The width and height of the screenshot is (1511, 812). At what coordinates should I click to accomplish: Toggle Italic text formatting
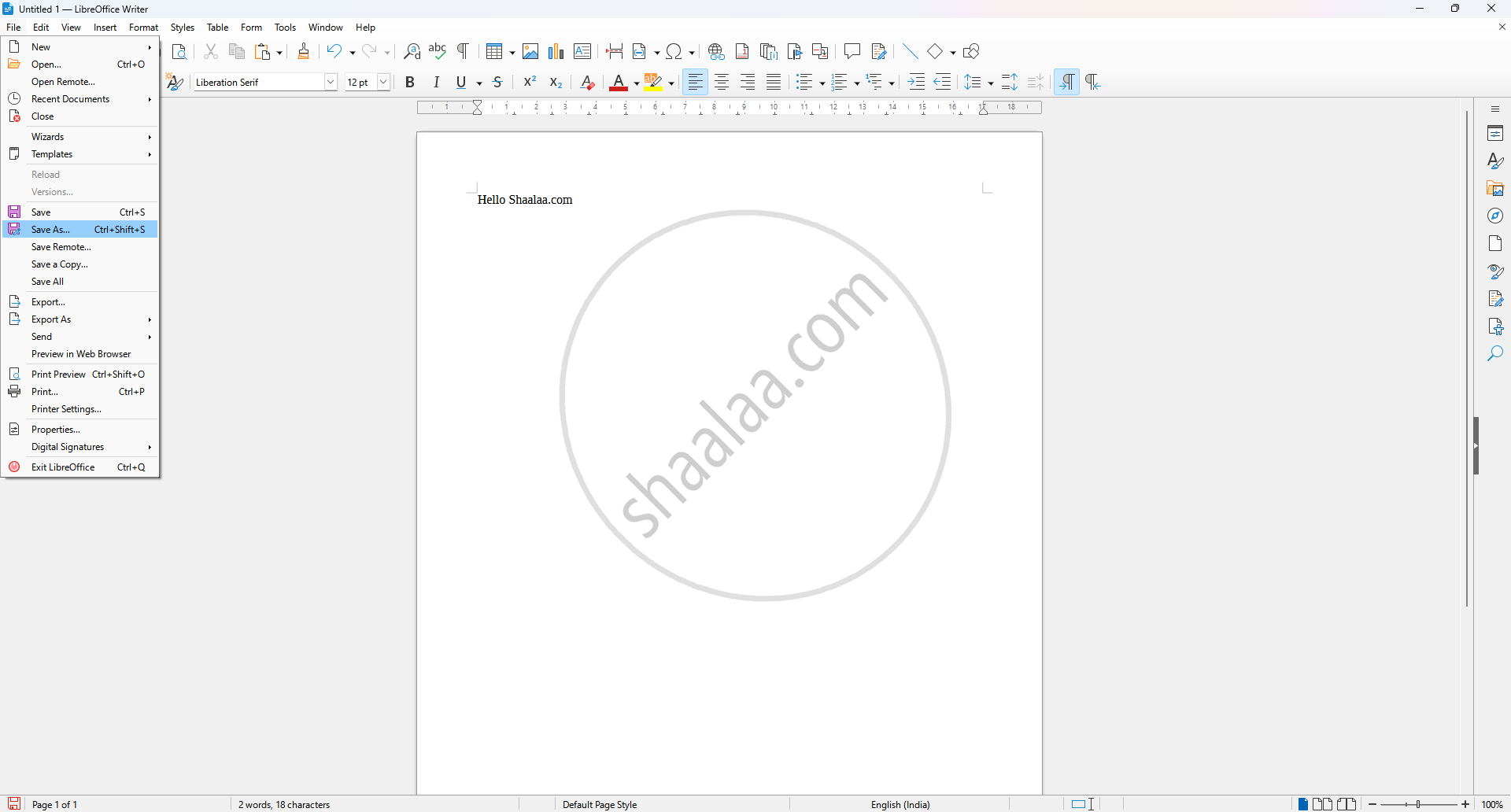(436, 83)
